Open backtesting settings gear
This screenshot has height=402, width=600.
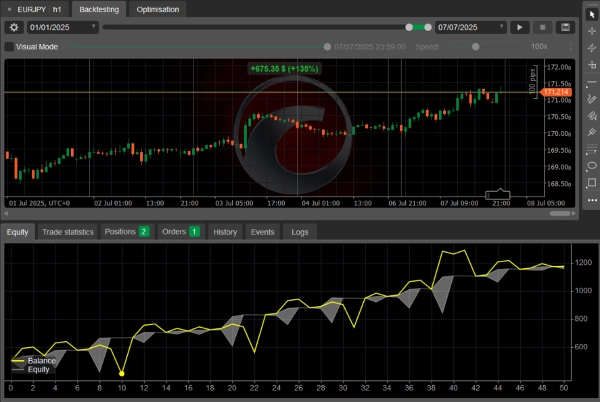pyautogui.click(x=14, y=27)
